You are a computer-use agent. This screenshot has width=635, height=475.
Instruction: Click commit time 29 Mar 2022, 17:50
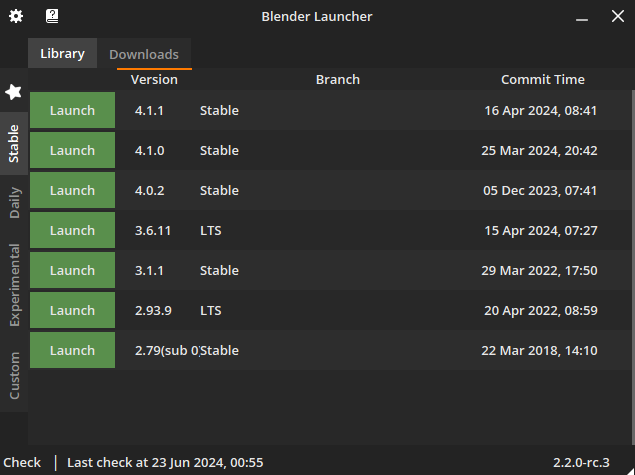539,271
